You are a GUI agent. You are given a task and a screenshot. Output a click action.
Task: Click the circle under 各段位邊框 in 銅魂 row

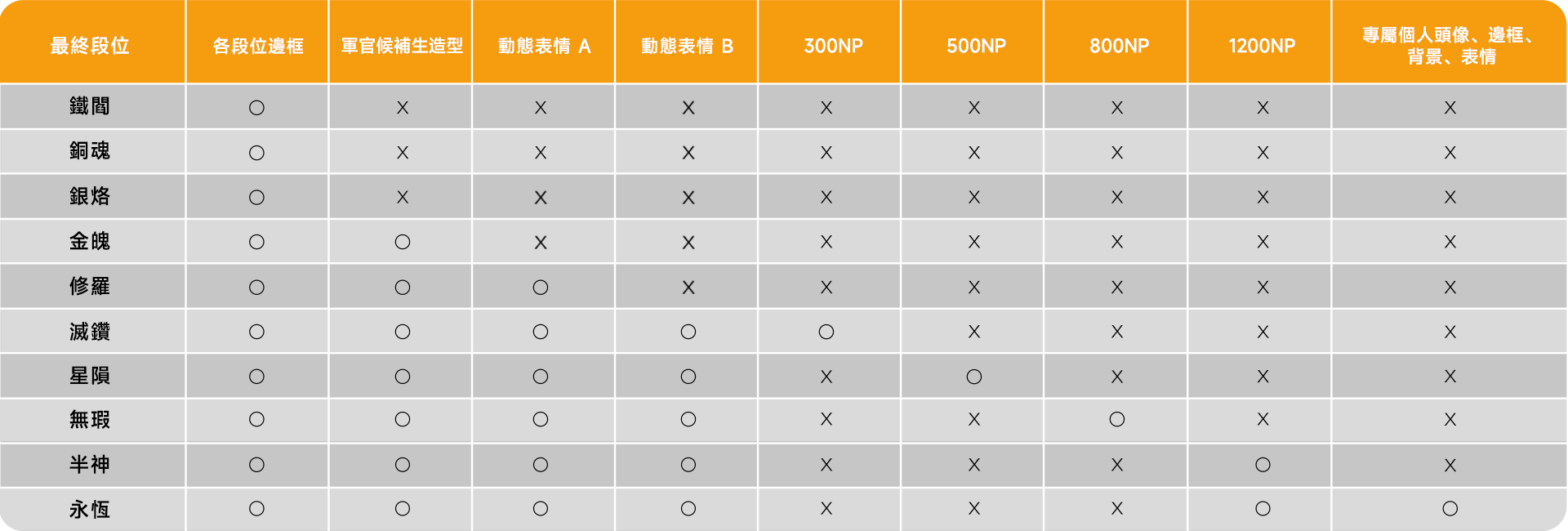click(x=256, y=153)
